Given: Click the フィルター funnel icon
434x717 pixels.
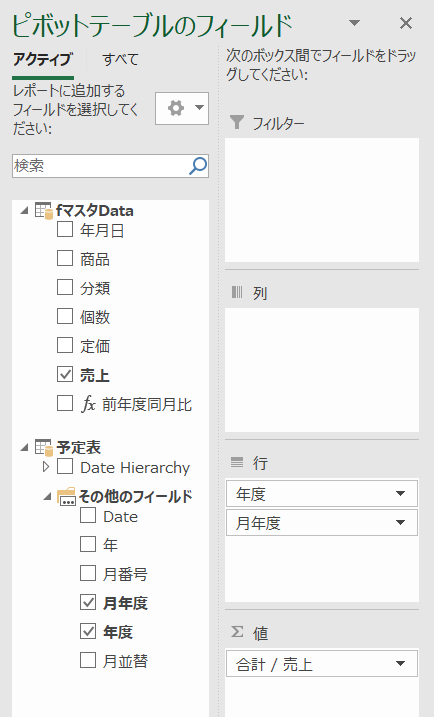Looking at the screenshot, I should click(237, 122).
